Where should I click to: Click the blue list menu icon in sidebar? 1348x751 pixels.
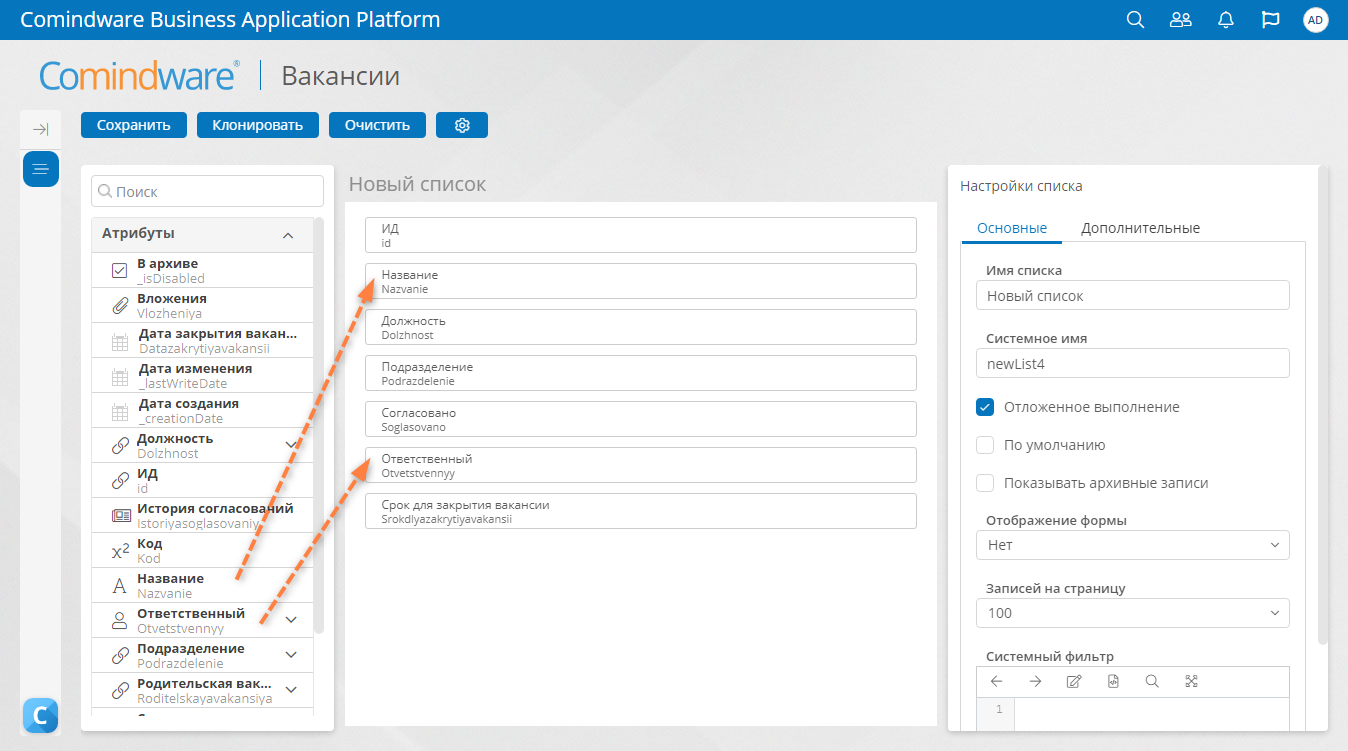point(41,169)
